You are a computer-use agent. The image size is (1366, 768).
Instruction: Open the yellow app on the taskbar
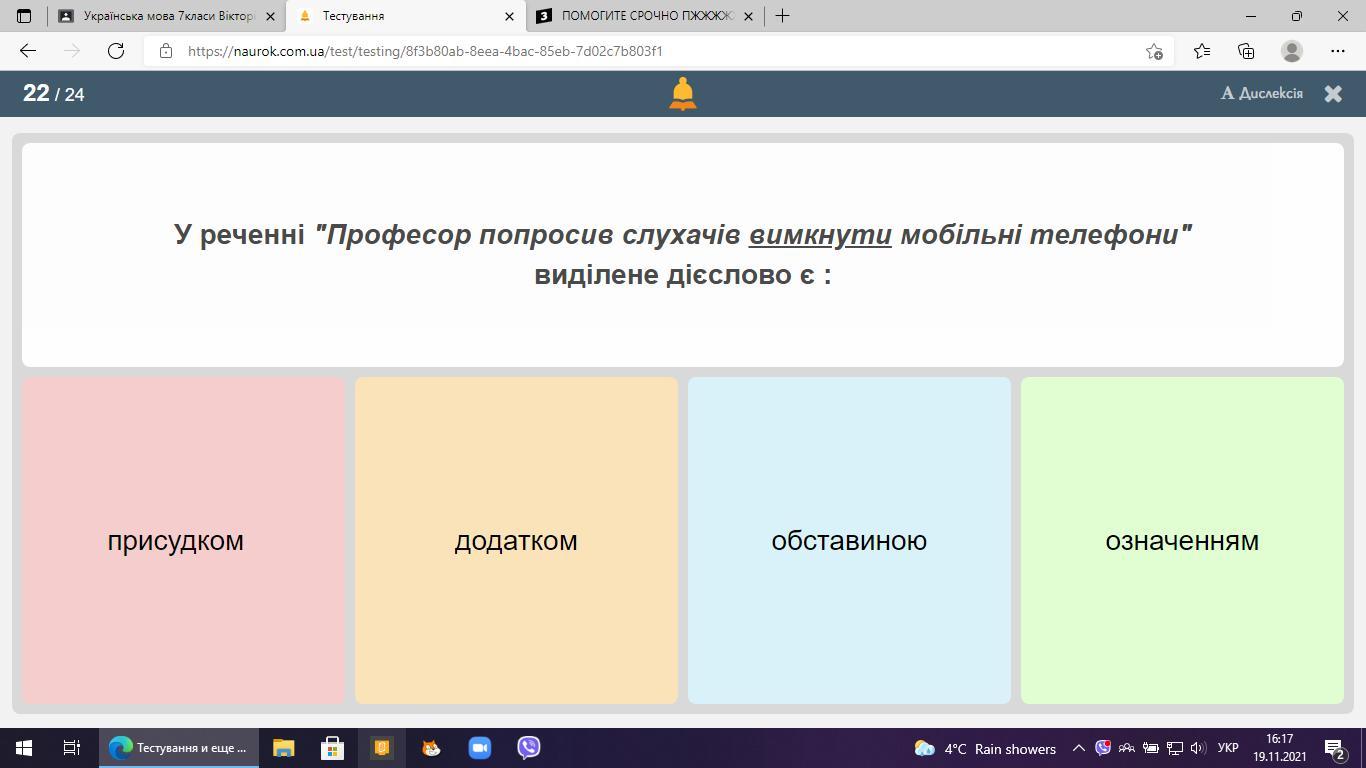[x=382, y=748]
